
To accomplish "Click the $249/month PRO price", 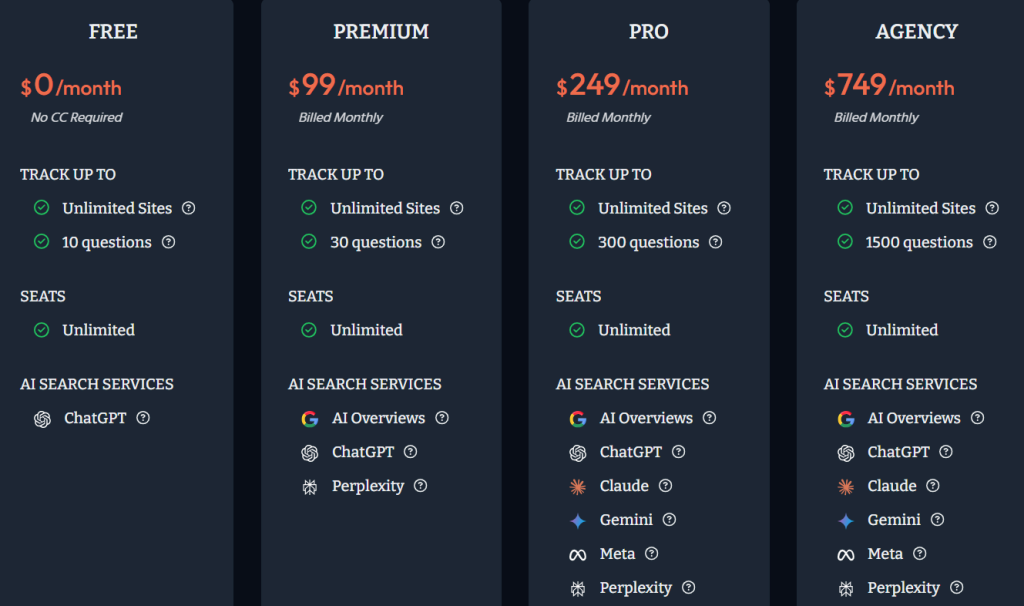I will click(622, 87).
